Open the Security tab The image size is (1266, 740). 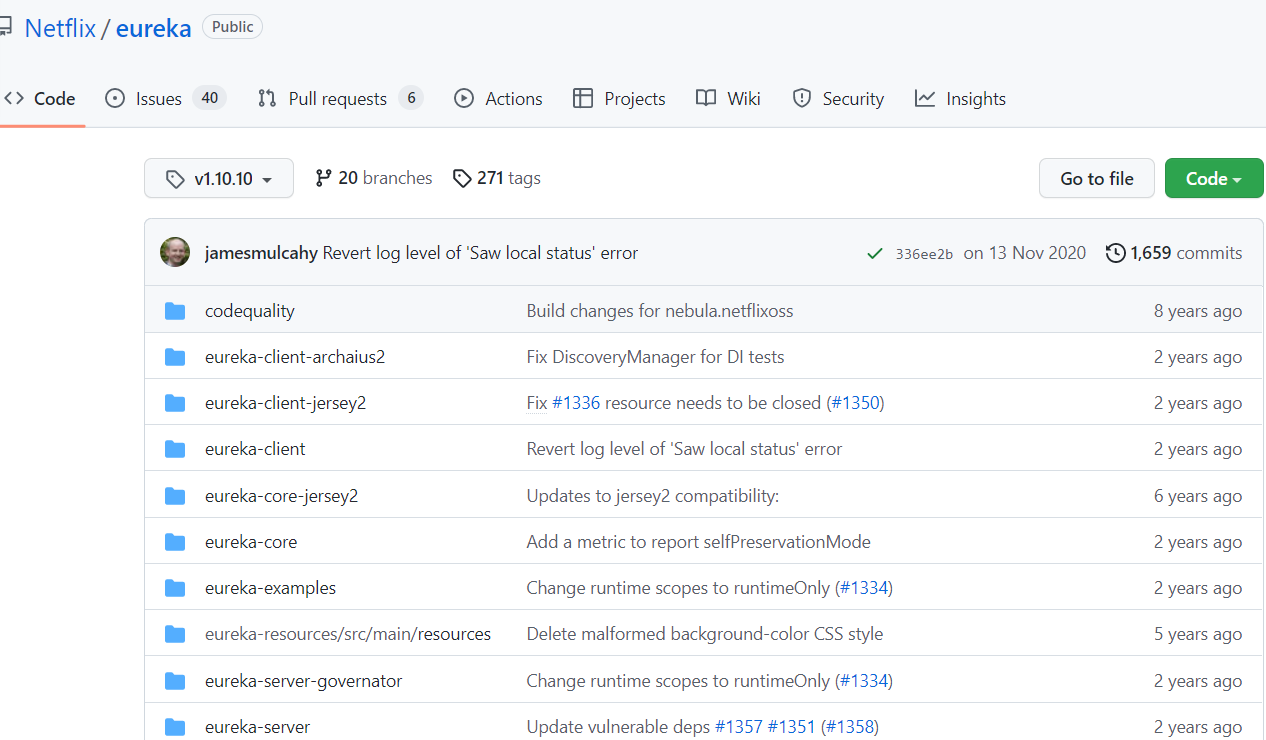838,99
